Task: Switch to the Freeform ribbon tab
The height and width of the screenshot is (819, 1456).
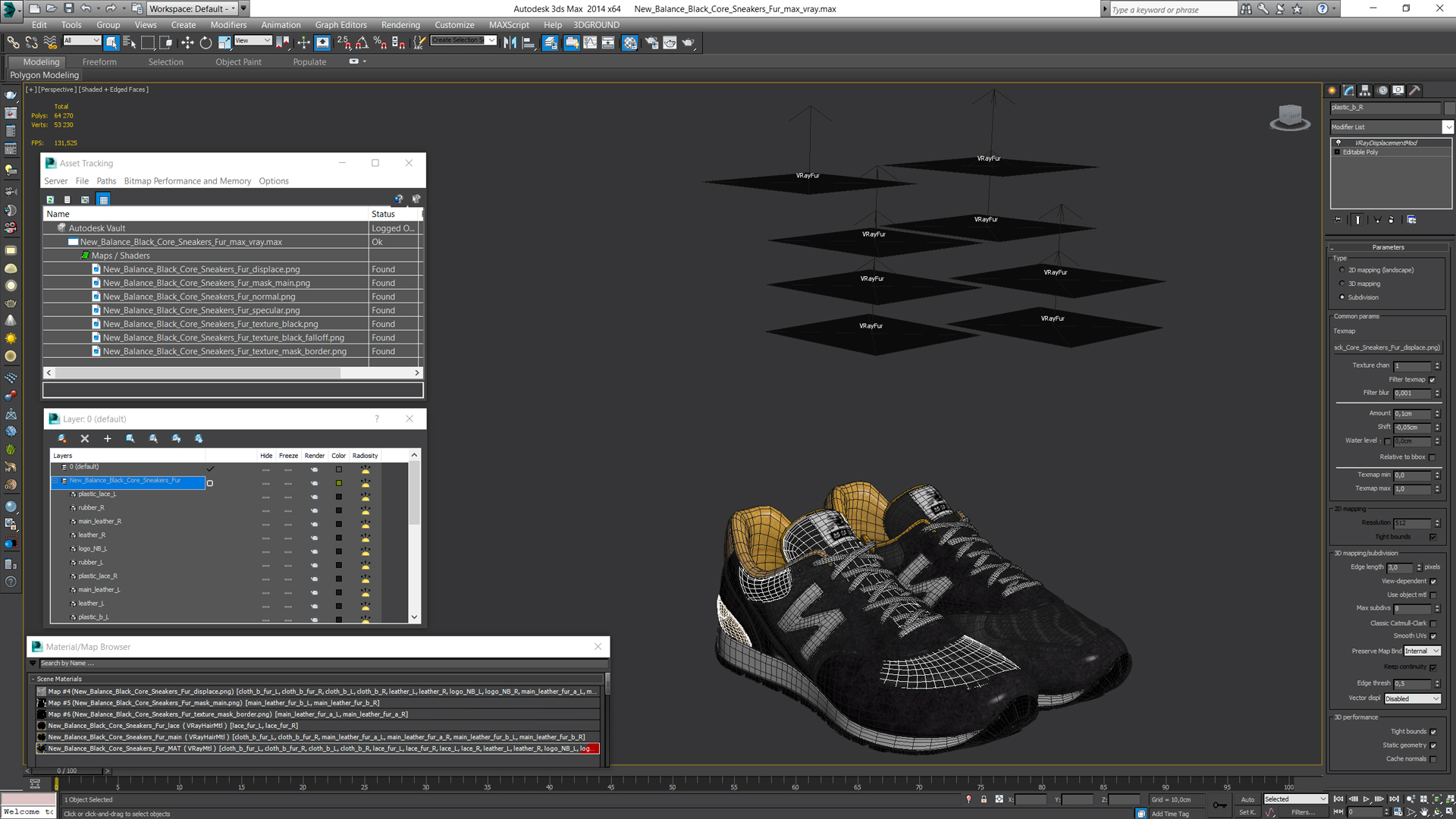Action: pyautogui.click(x=99, y=62)
